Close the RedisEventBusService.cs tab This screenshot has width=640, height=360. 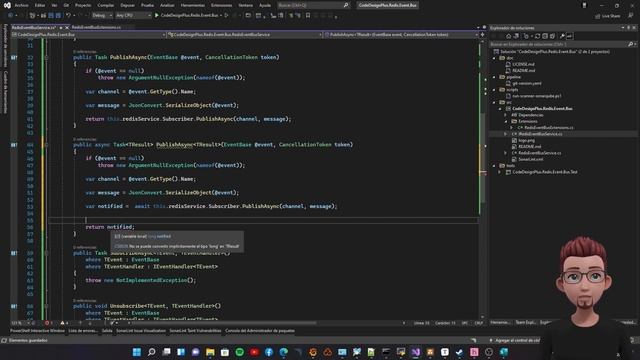[x=67, y=27]
